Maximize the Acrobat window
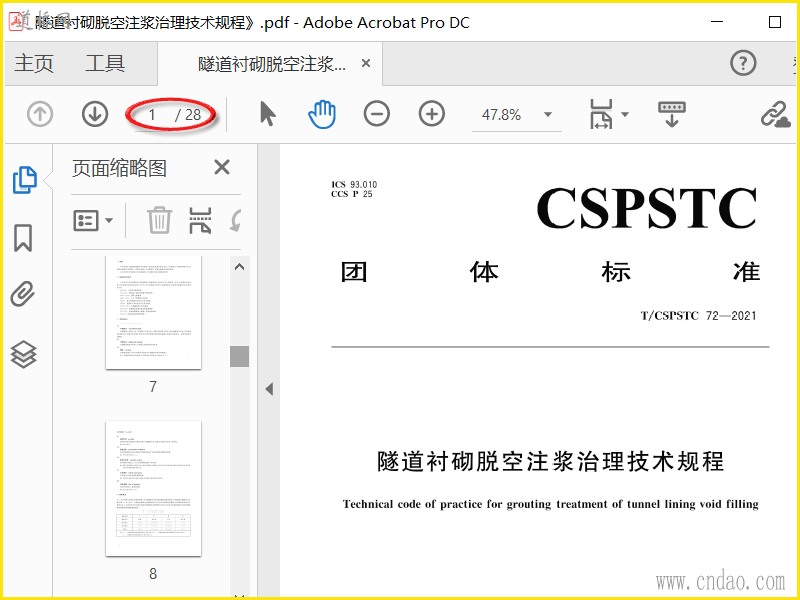 [774, 22]
